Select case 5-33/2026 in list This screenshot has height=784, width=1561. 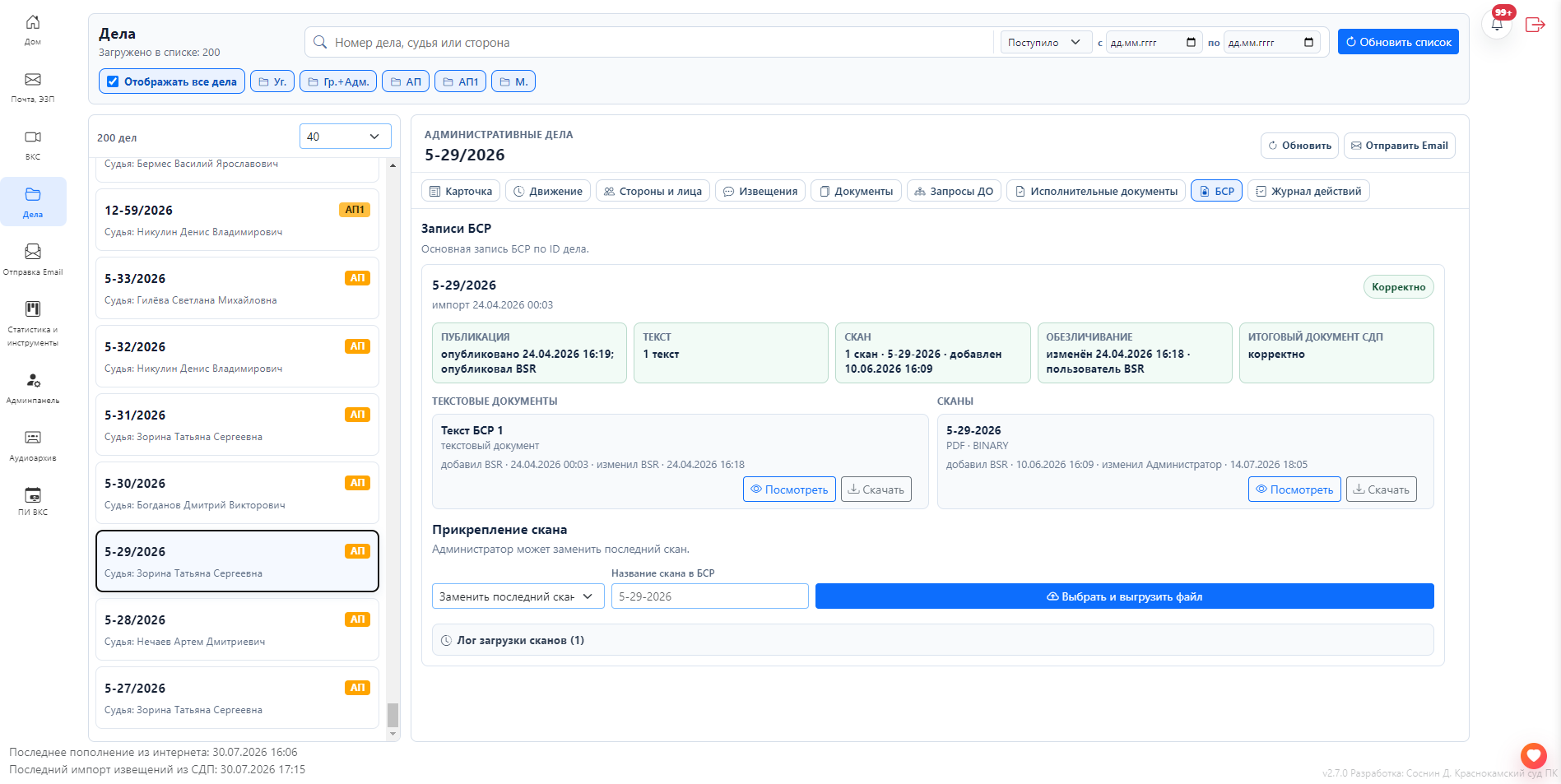(x=237, y=288)
